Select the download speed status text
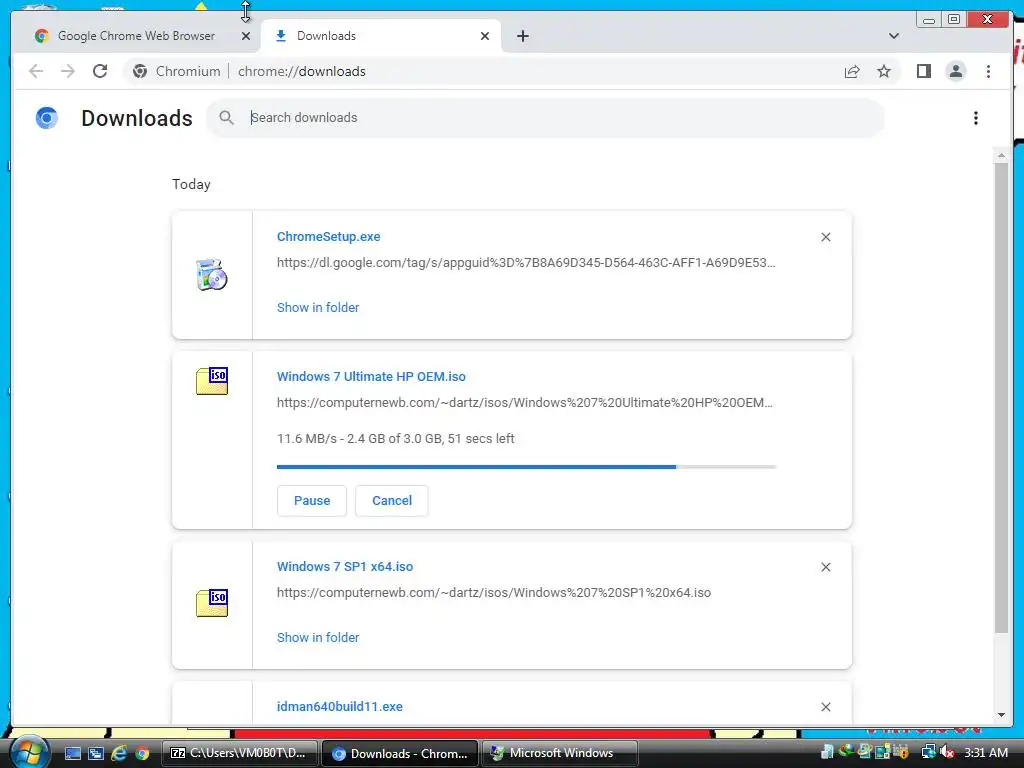Viewport: 1024px width, 768px height. [396, 439]
